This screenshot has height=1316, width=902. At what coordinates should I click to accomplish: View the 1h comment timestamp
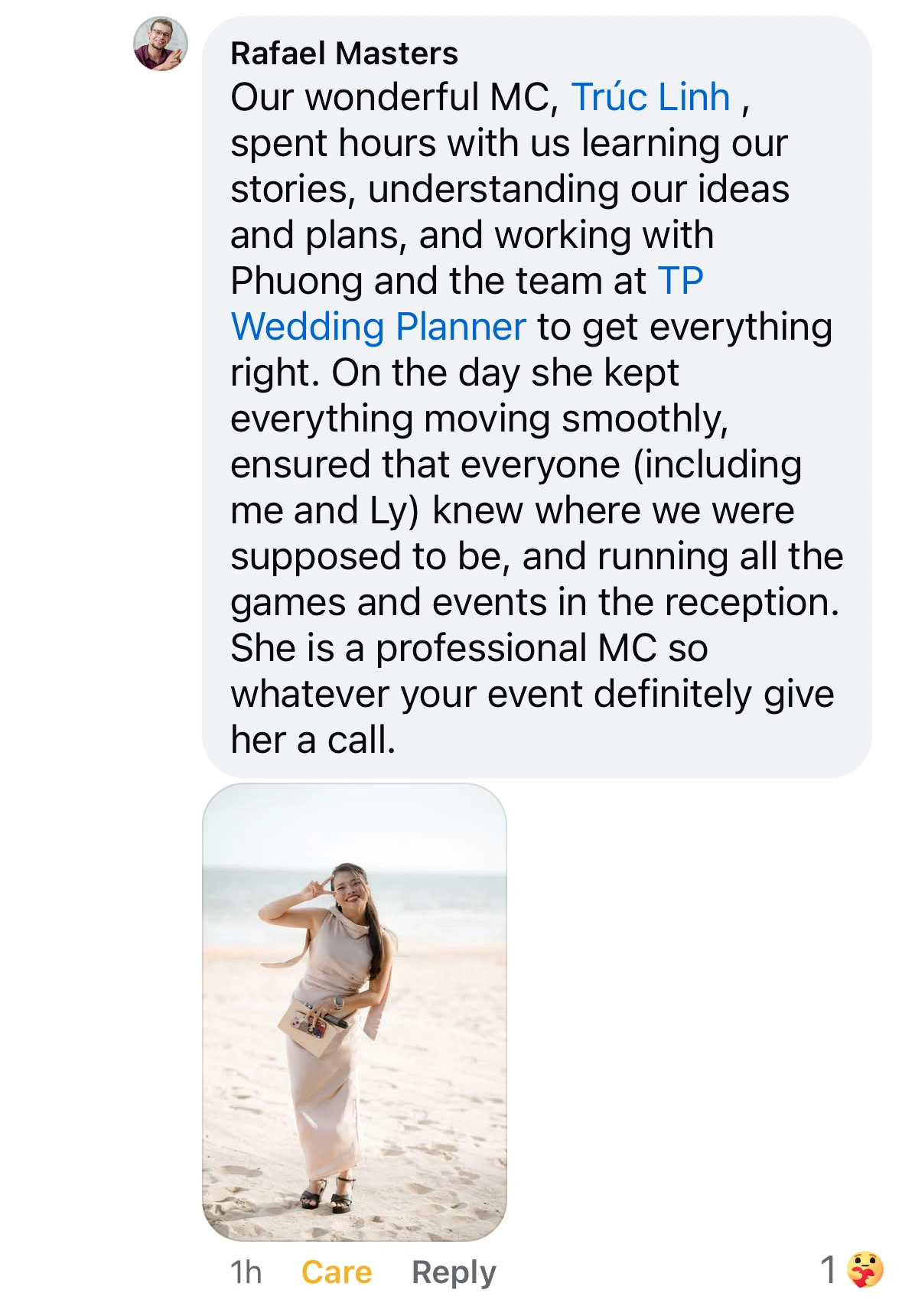pos(246,1272)
